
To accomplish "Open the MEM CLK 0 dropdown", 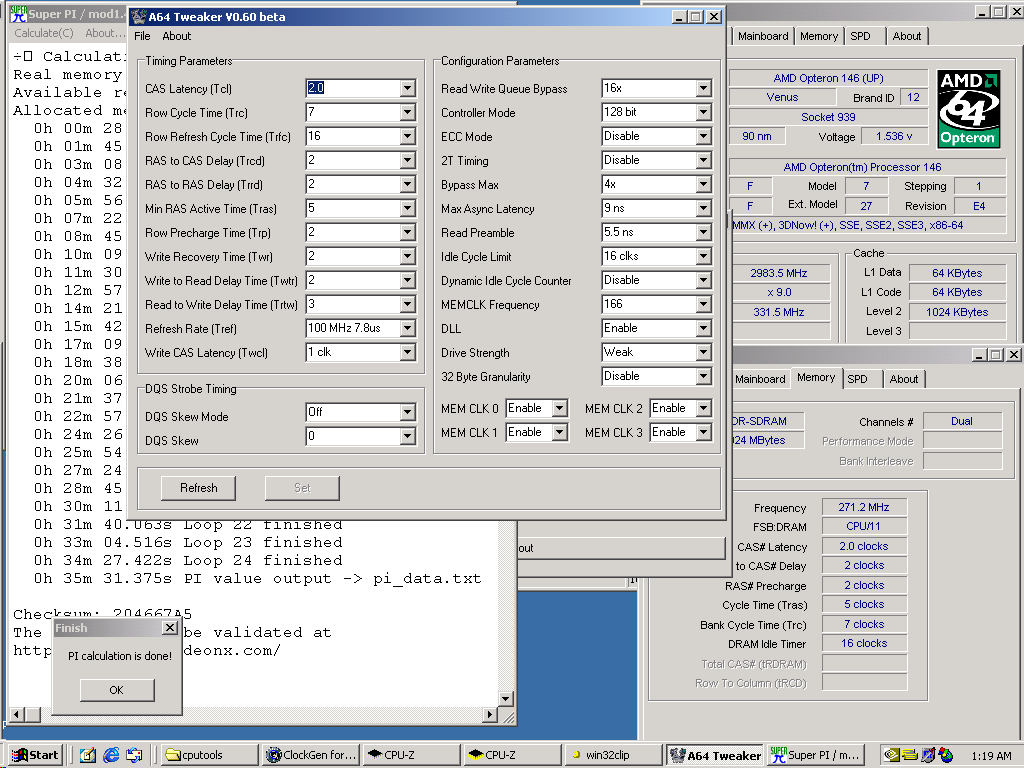I will point(560,409).
